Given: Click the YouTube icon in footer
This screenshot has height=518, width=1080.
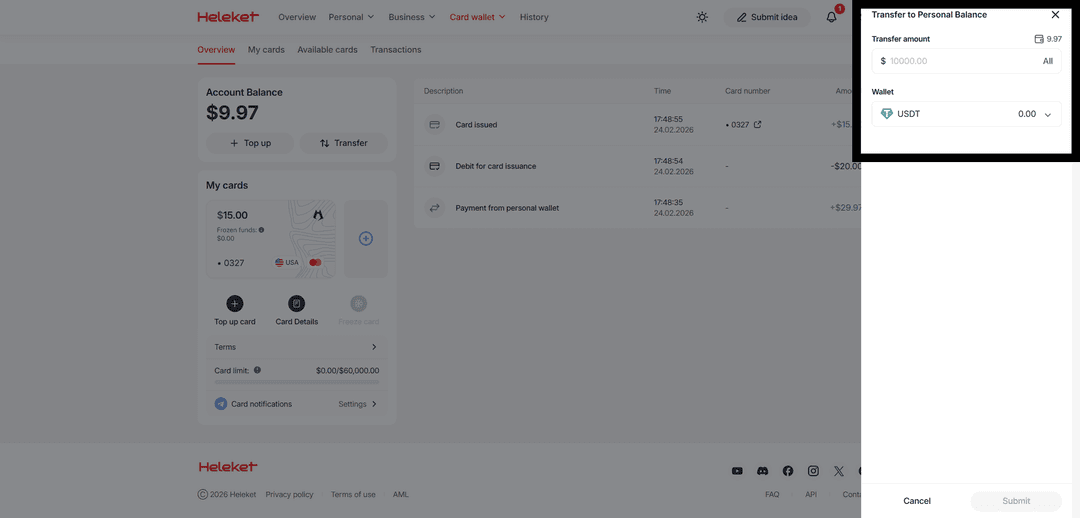Looking at the screenshot, I should (x=737, y=471).
